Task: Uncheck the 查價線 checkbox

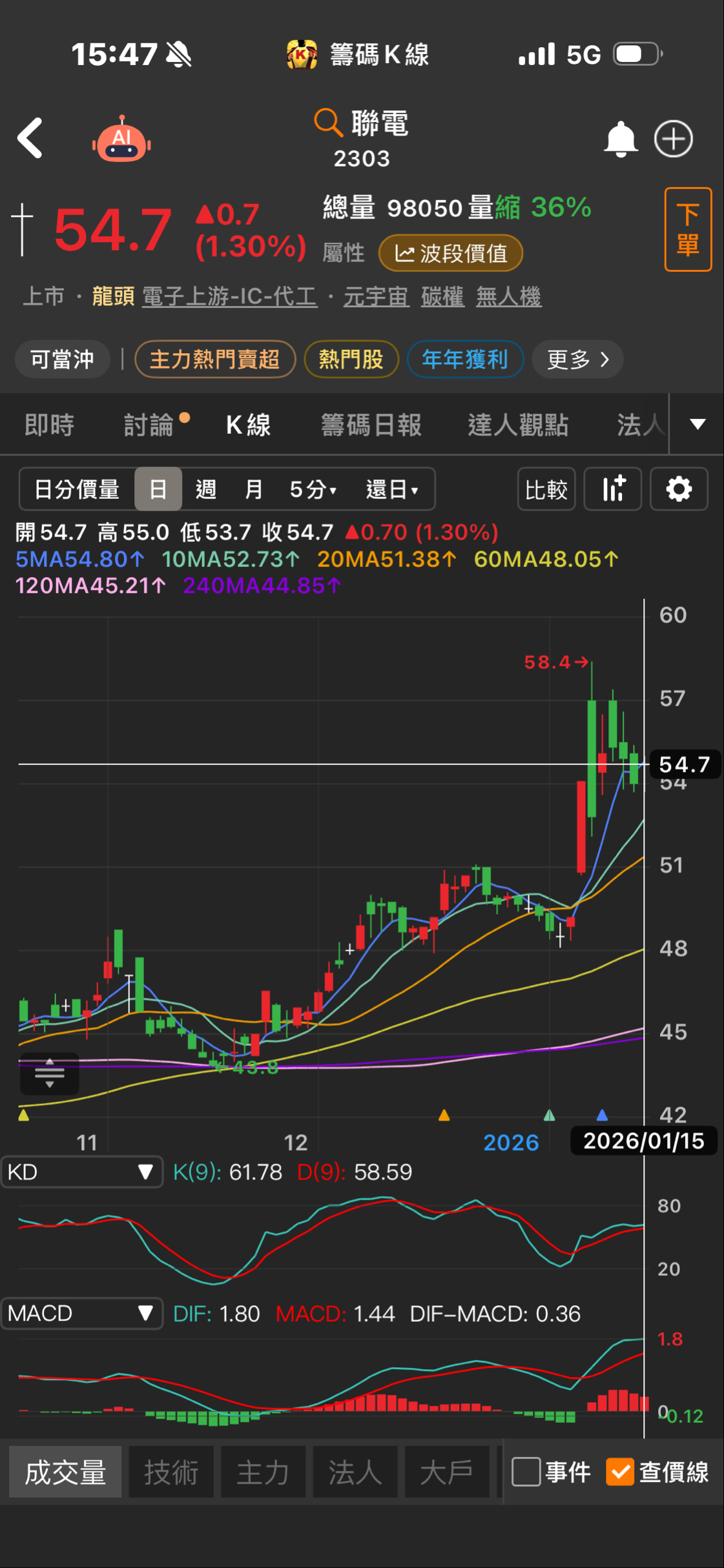Action: tap(620, 1472)
